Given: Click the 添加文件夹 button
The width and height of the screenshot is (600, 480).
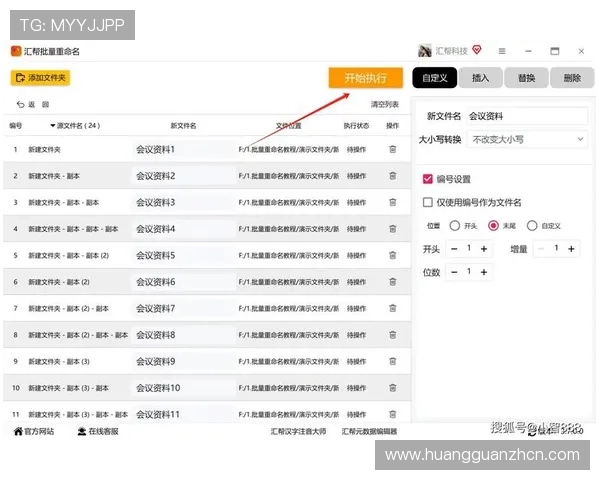Looking at the screenshot, I should (x=40, y=78).
